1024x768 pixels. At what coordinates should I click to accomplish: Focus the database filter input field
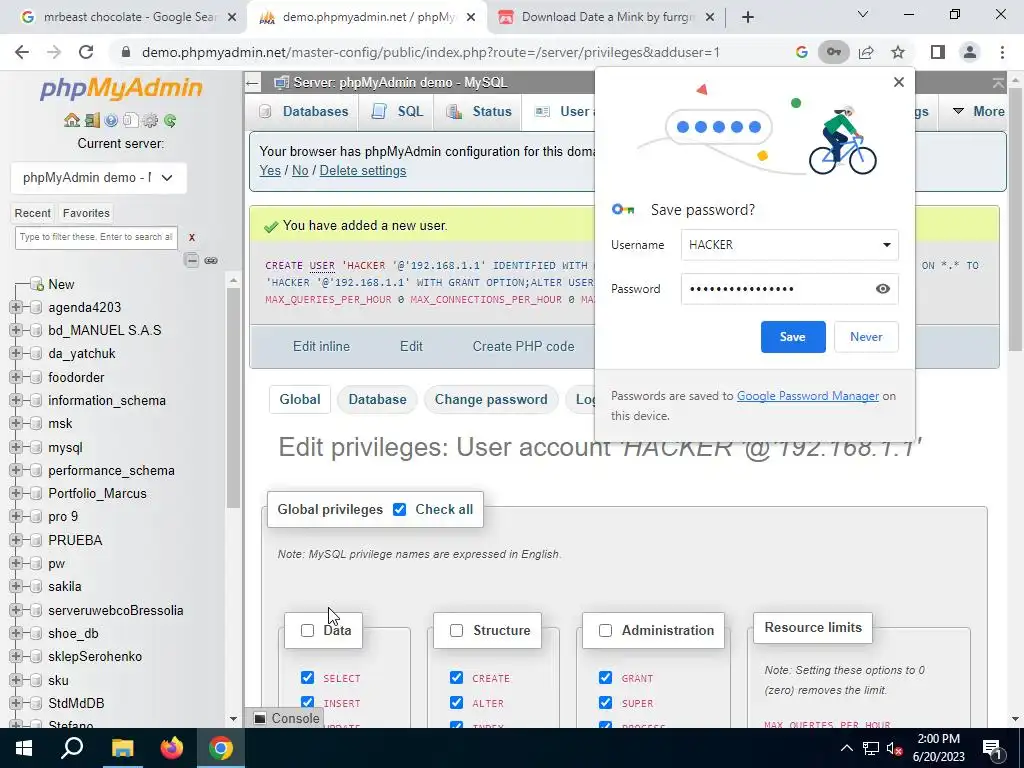pos(96,238)
